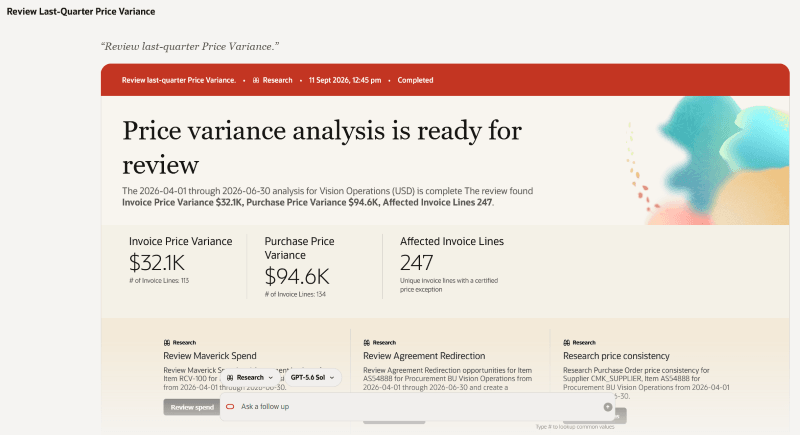Click the Affected Invoice Lines label
The image size is (800, 435).
pyautogui.click(x=452, y=241)
